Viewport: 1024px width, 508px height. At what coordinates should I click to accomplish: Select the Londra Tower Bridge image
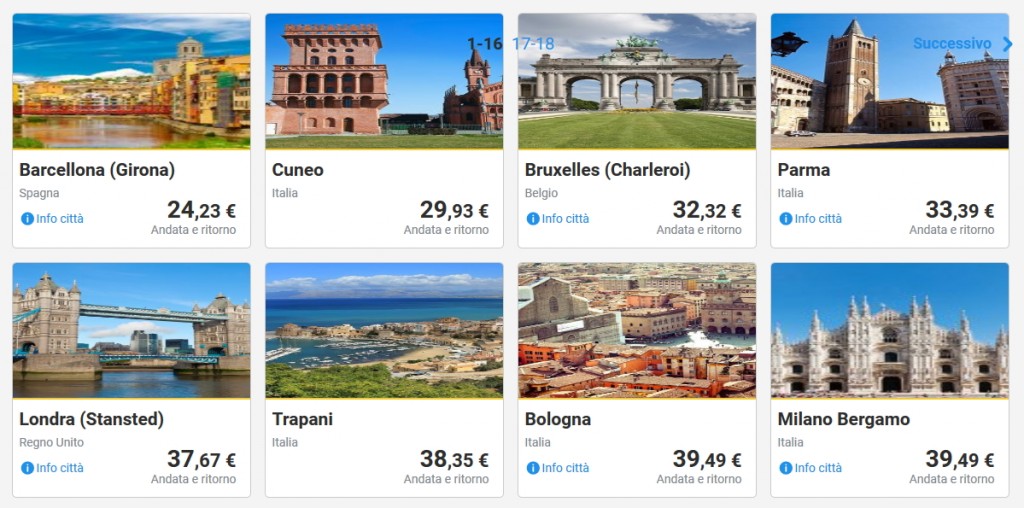[x=131, y=331]
